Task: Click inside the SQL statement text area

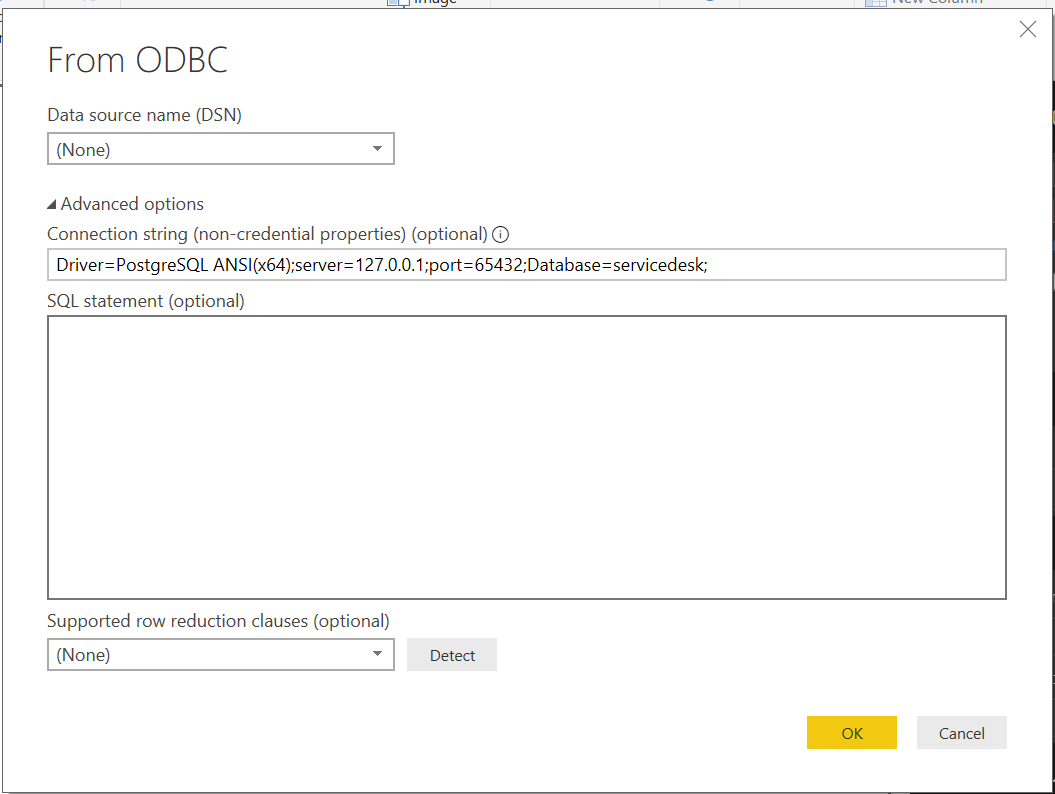Action: click(x=527, y=457)
